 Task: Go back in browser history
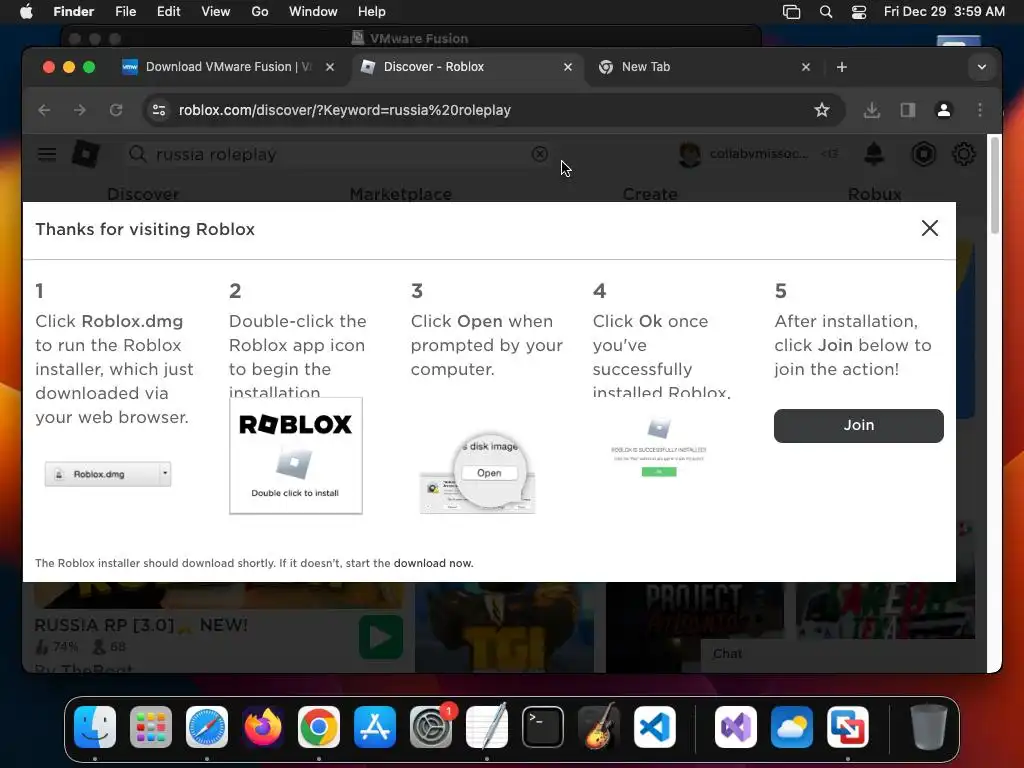click(44, 110)
